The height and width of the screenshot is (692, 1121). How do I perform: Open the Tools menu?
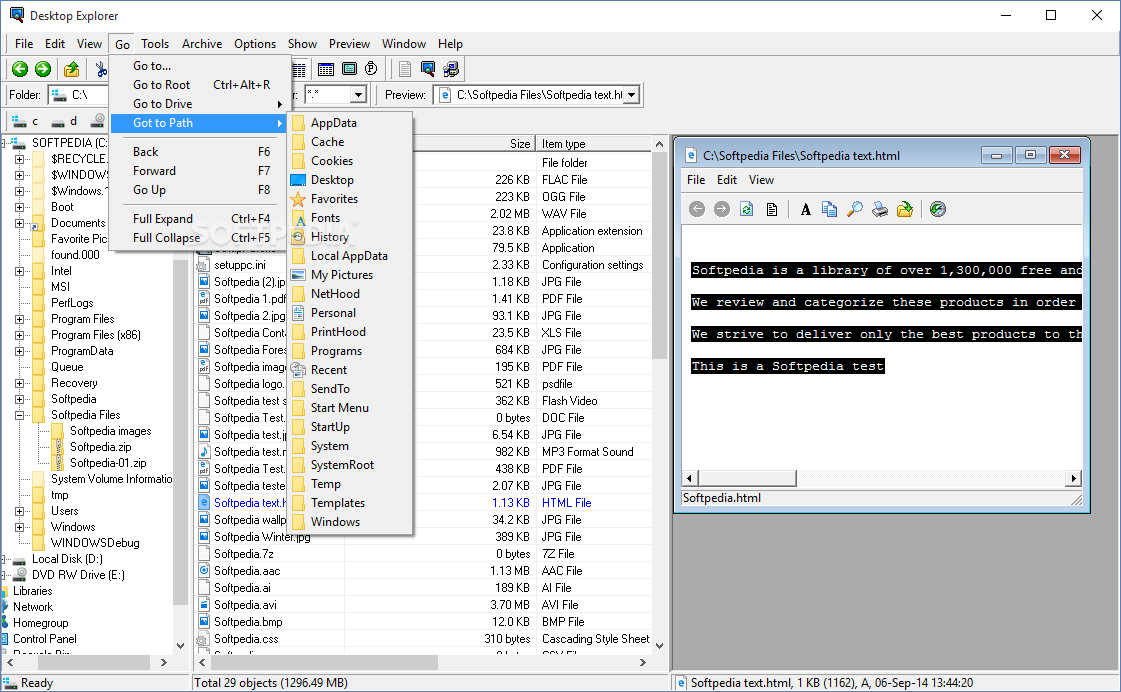click(x=154, y=44)
